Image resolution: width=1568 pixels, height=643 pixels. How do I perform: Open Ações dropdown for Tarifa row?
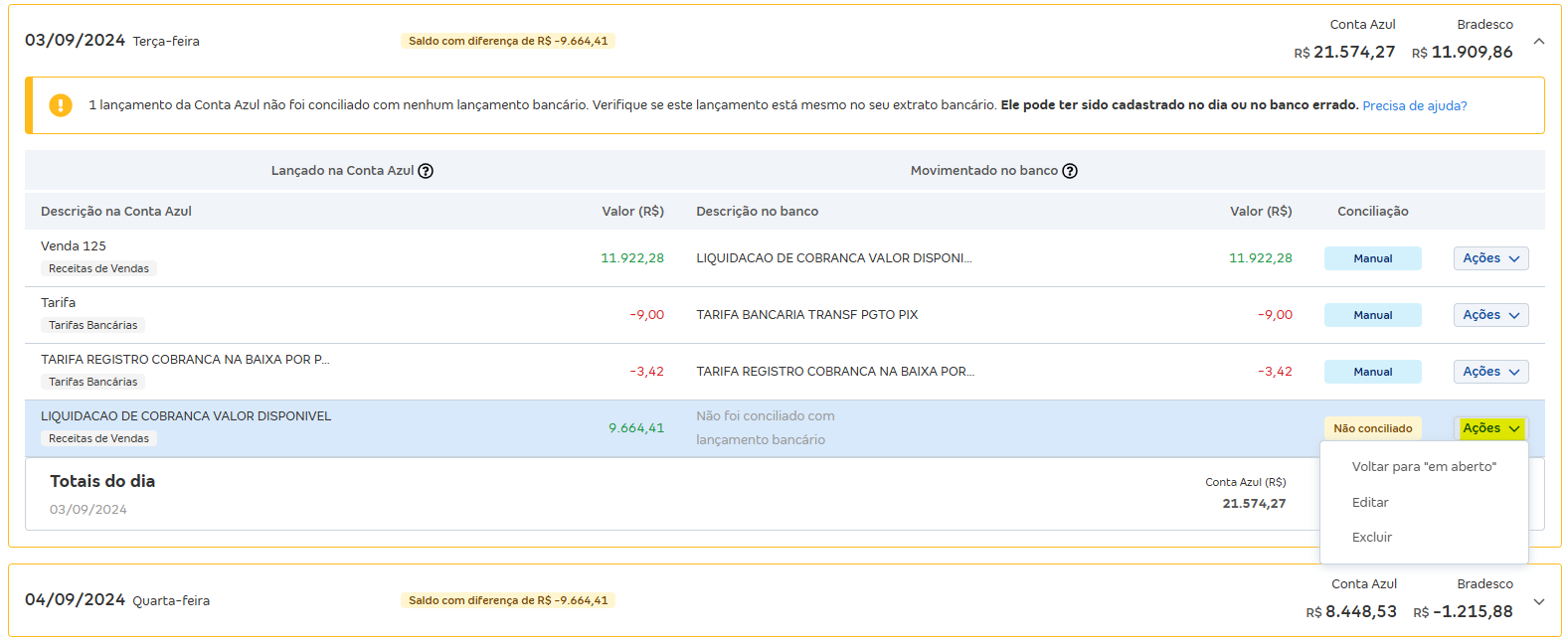pos(1490,315)
